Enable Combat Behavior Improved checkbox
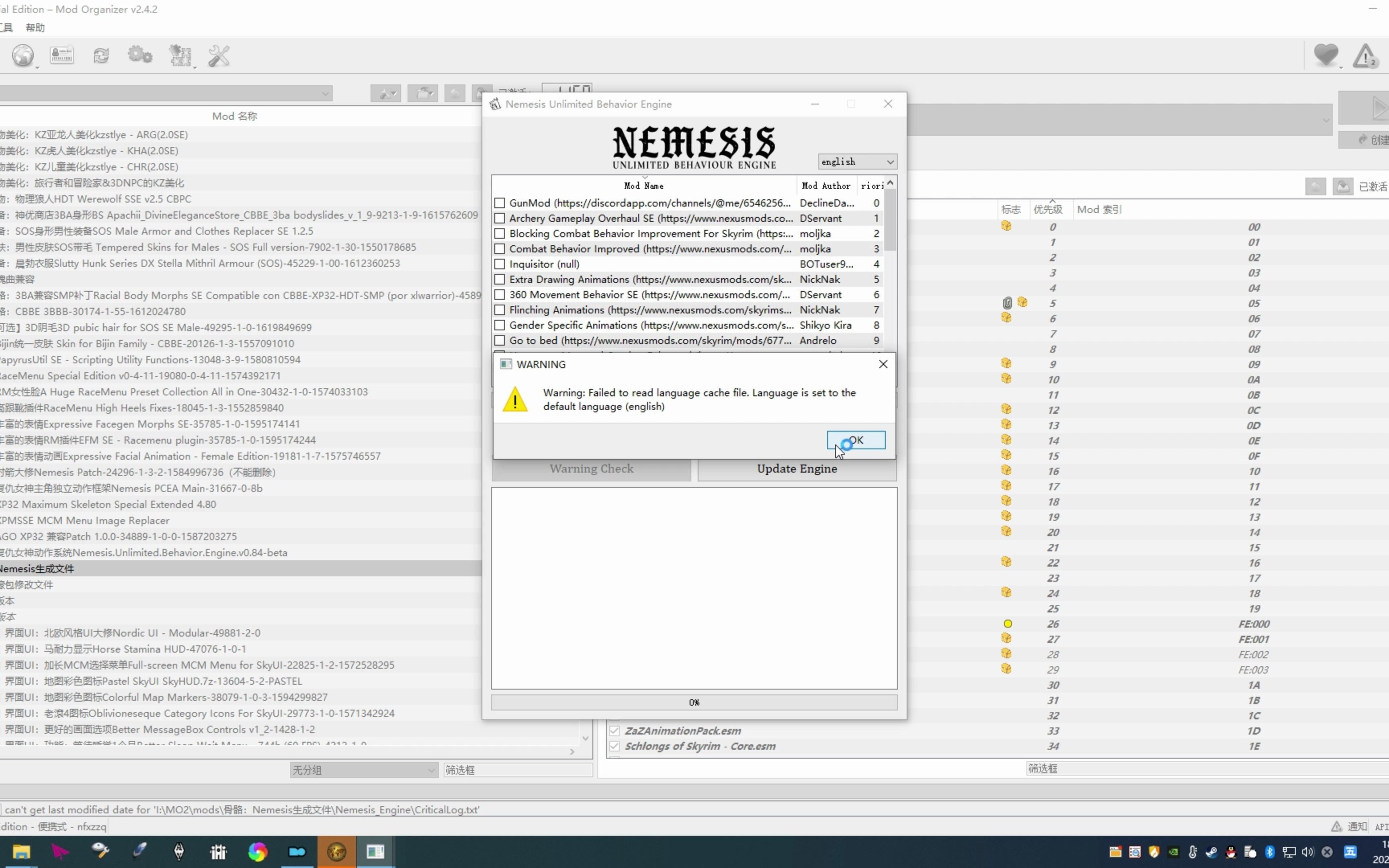 (x=499, y=249)
